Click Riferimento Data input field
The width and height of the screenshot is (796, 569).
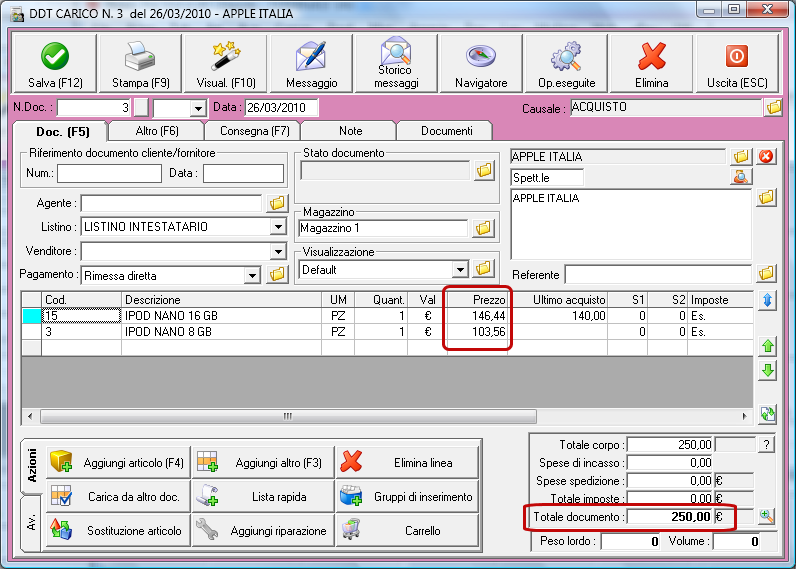coord(243,173)
